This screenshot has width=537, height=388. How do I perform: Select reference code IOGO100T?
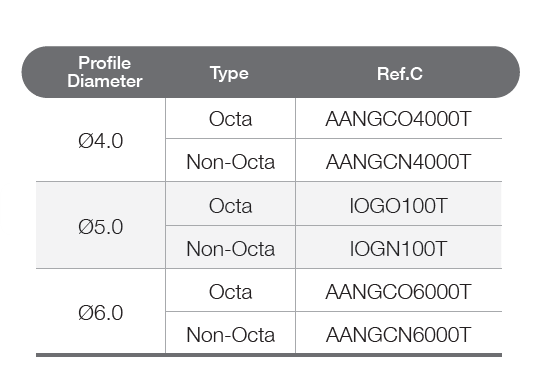tap(398, 206)
